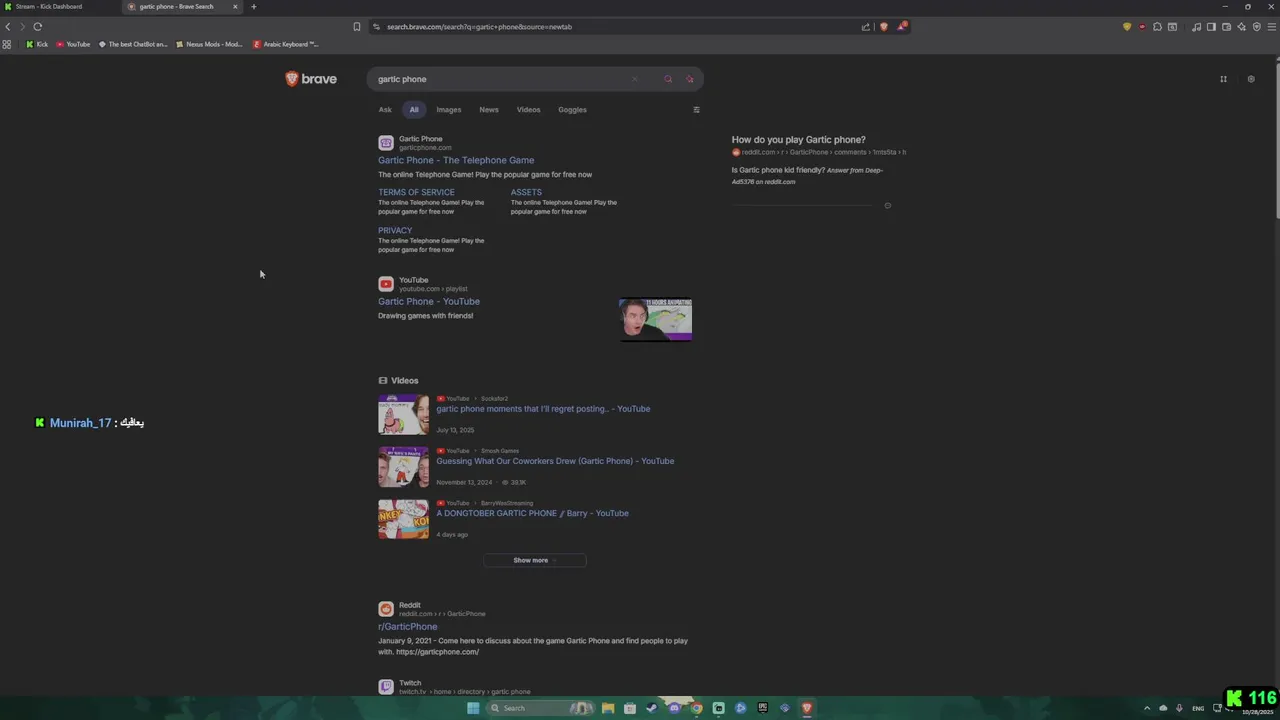Select the All search tab
Screen dimensions: 1280x720
(x=414, y=110)
